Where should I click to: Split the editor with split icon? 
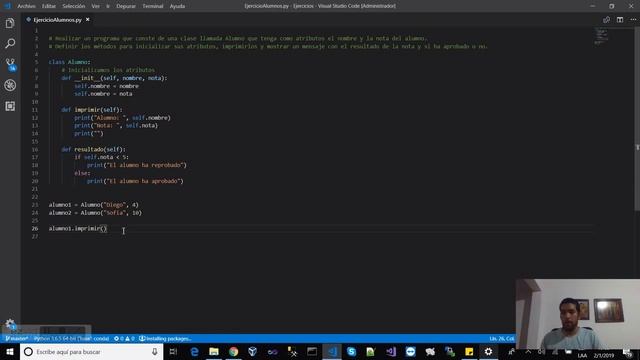click(620, 20)
